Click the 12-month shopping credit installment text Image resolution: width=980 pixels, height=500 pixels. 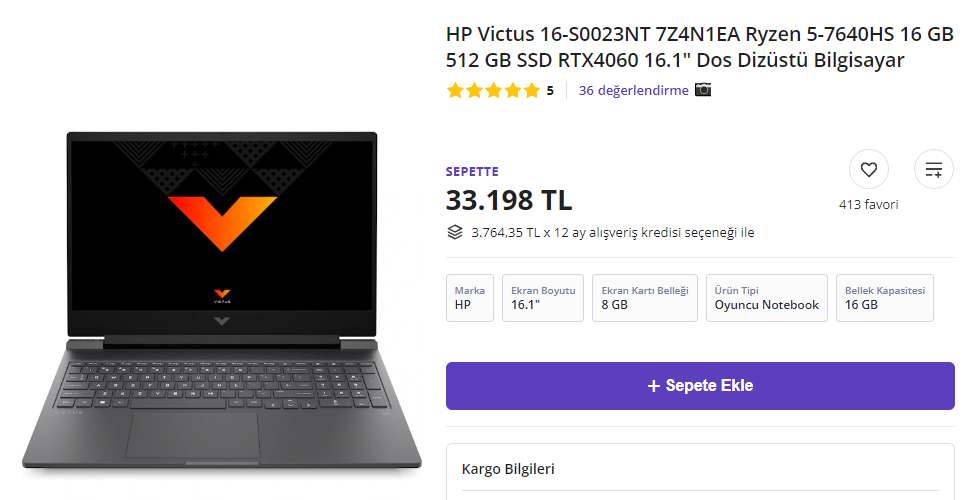coord(612,232)
